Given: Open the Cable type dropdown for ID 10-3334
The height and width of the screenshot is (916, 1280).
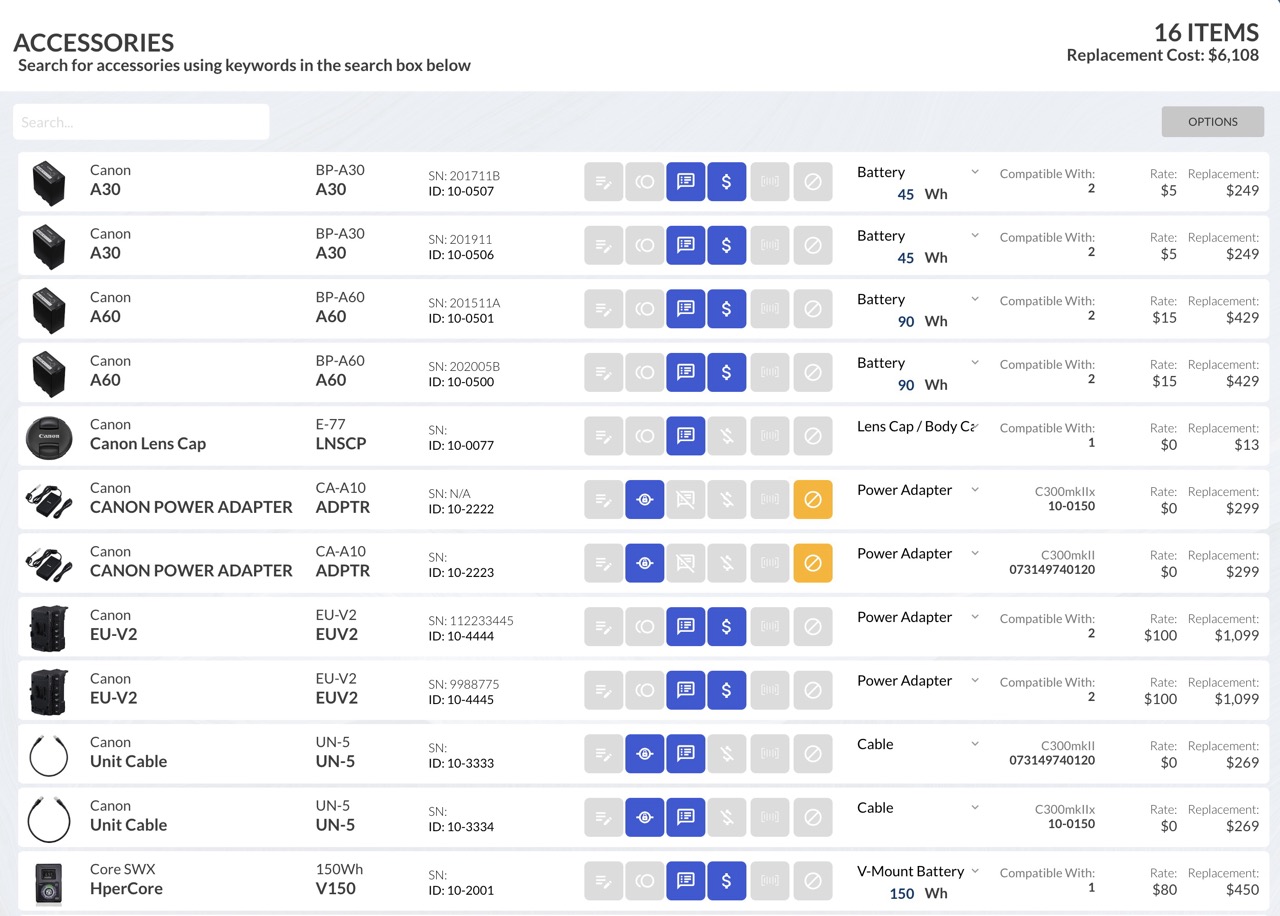Looking at the screenshot, I should click(x=918, y=807).
